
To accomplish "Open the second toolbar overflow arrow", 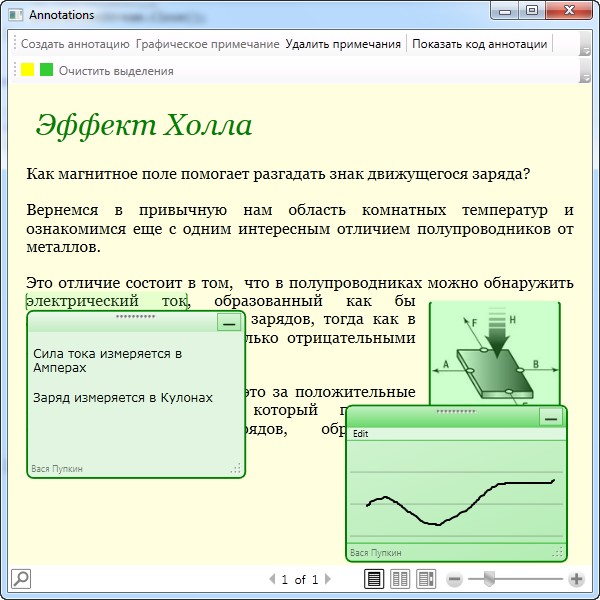I will pyautogui.click(x=585, y=71).
